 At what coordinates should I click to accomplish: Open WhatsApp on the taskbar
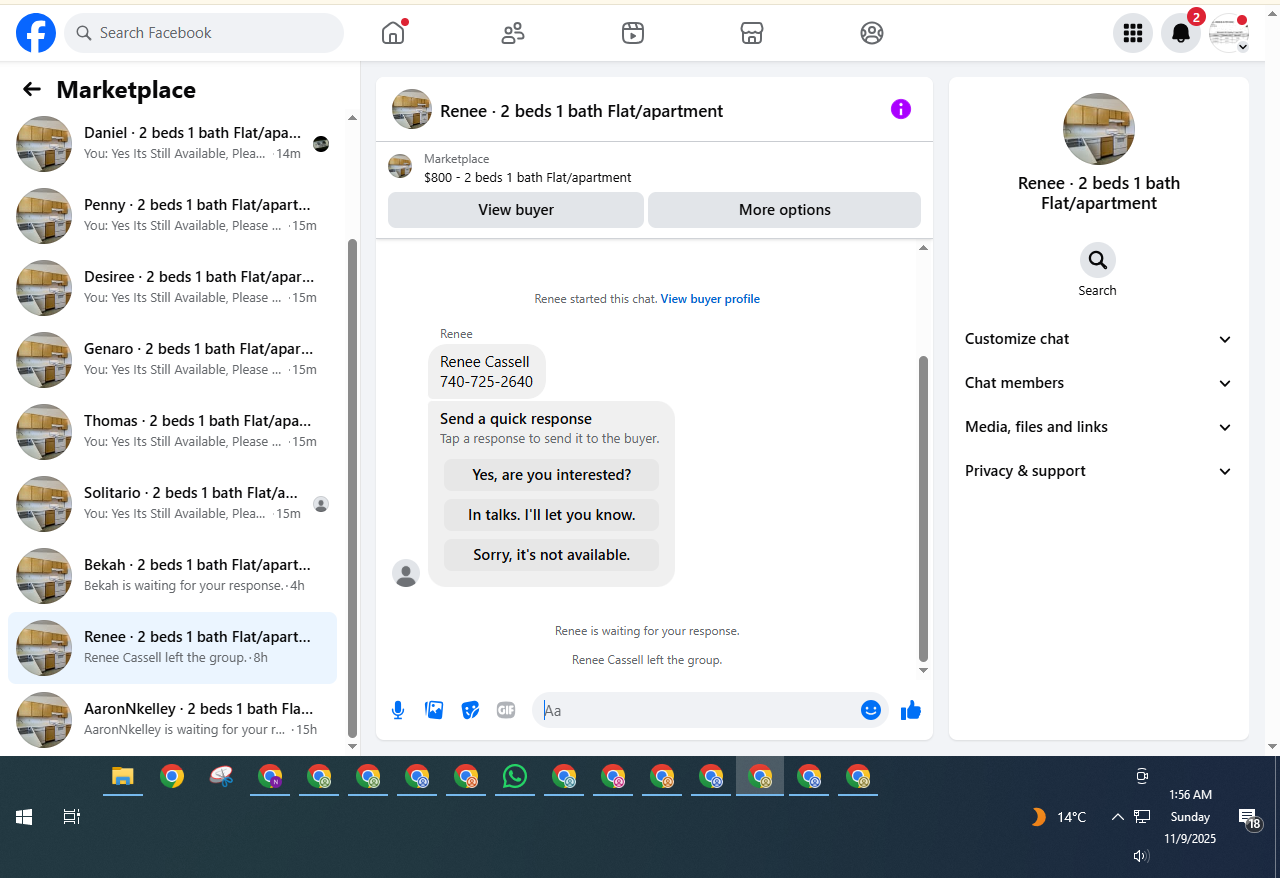click(515, 776)
